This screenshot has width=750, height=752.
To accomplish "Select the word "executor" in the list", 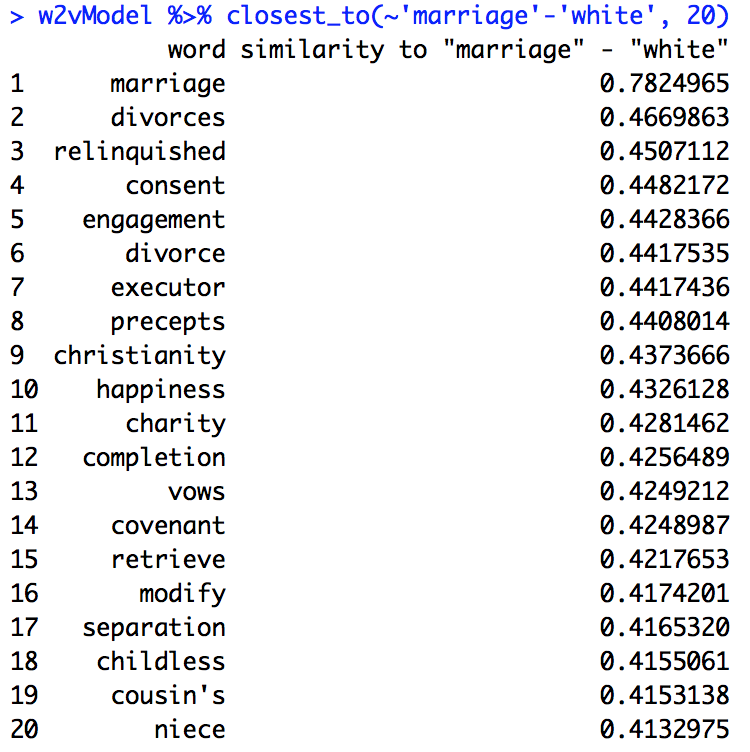I will [168, 288].
